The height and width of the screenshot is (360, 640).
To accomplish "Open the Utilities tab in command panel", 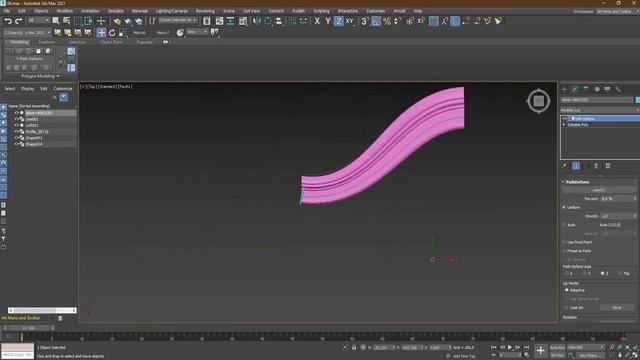I will click(x=618, y=89).
